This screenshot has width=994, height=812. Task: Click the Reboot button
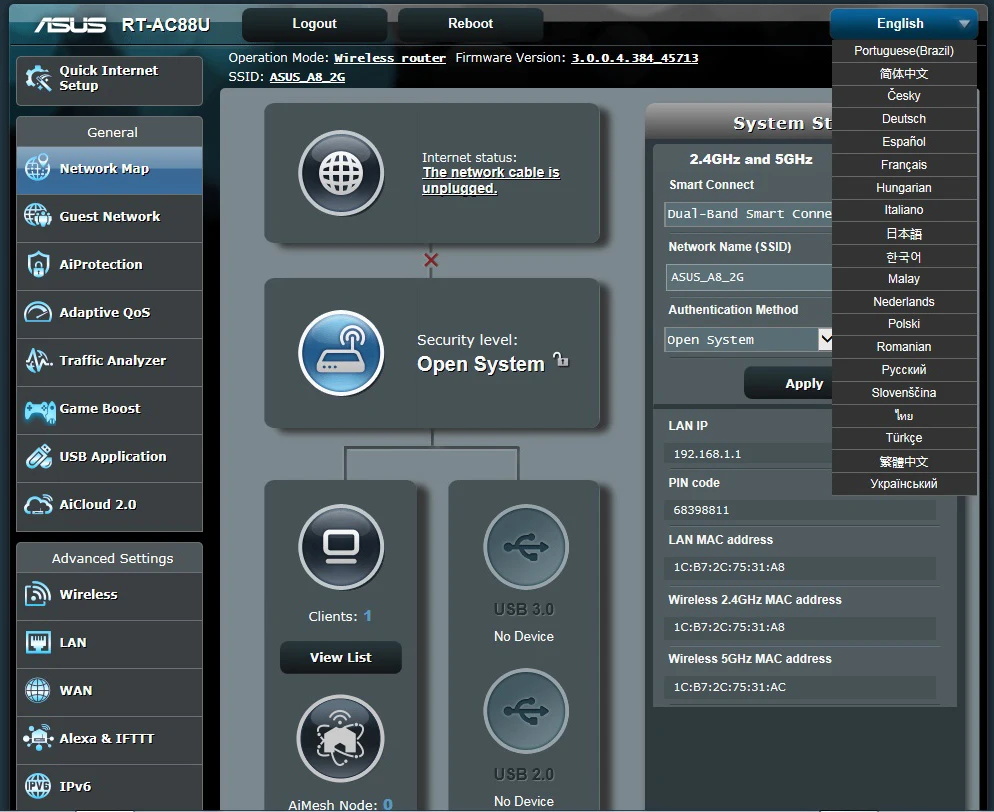(x=470, y=24)
